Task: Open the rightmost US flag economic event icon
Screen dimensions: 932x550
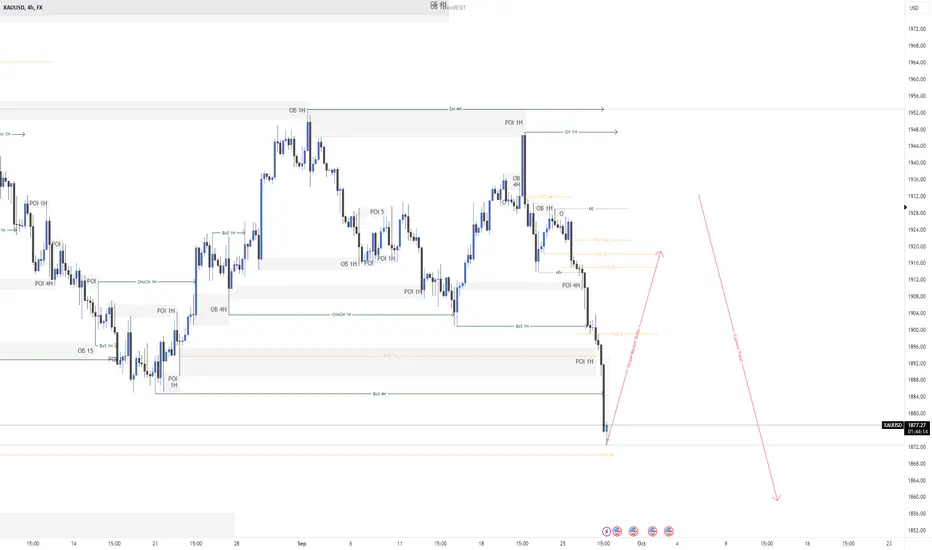Action: (x=669, y=531)
